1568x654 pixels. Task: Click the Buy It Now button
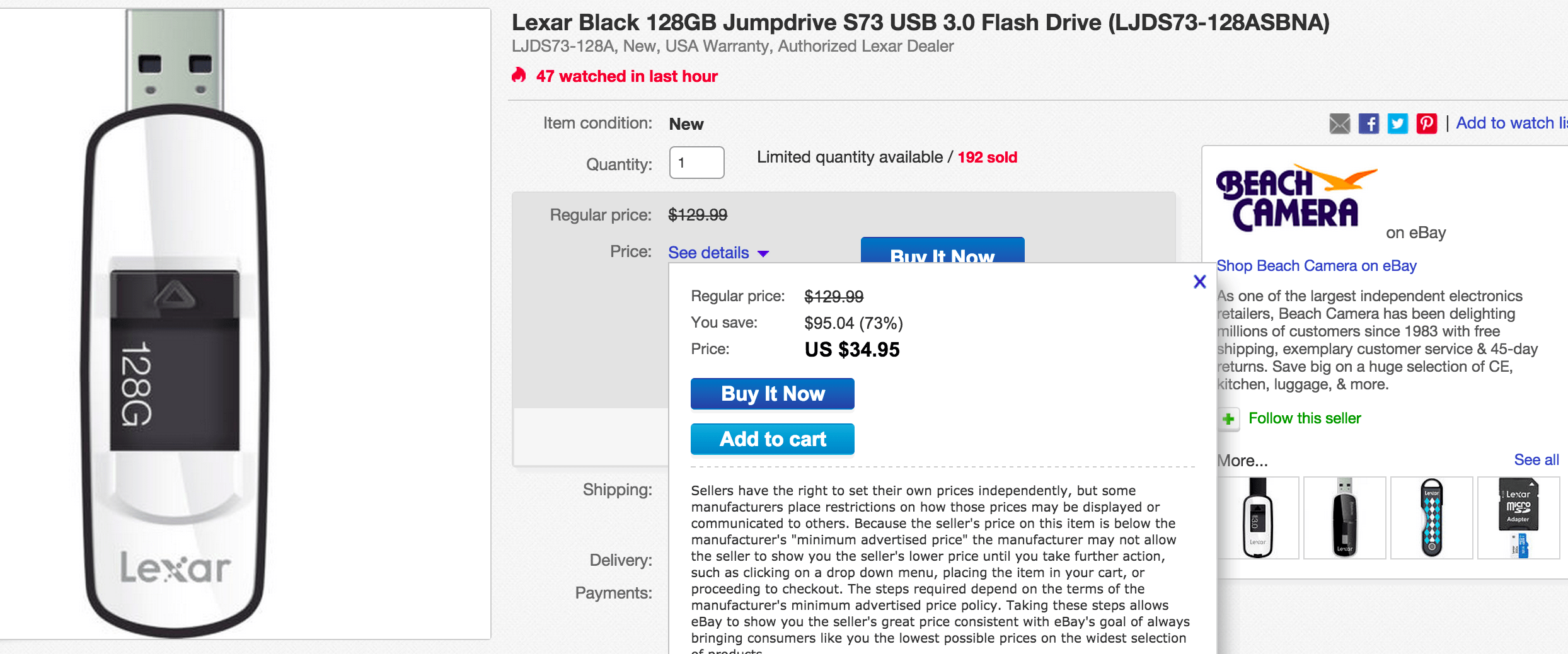pyautogui.click(x=772, y=393)
